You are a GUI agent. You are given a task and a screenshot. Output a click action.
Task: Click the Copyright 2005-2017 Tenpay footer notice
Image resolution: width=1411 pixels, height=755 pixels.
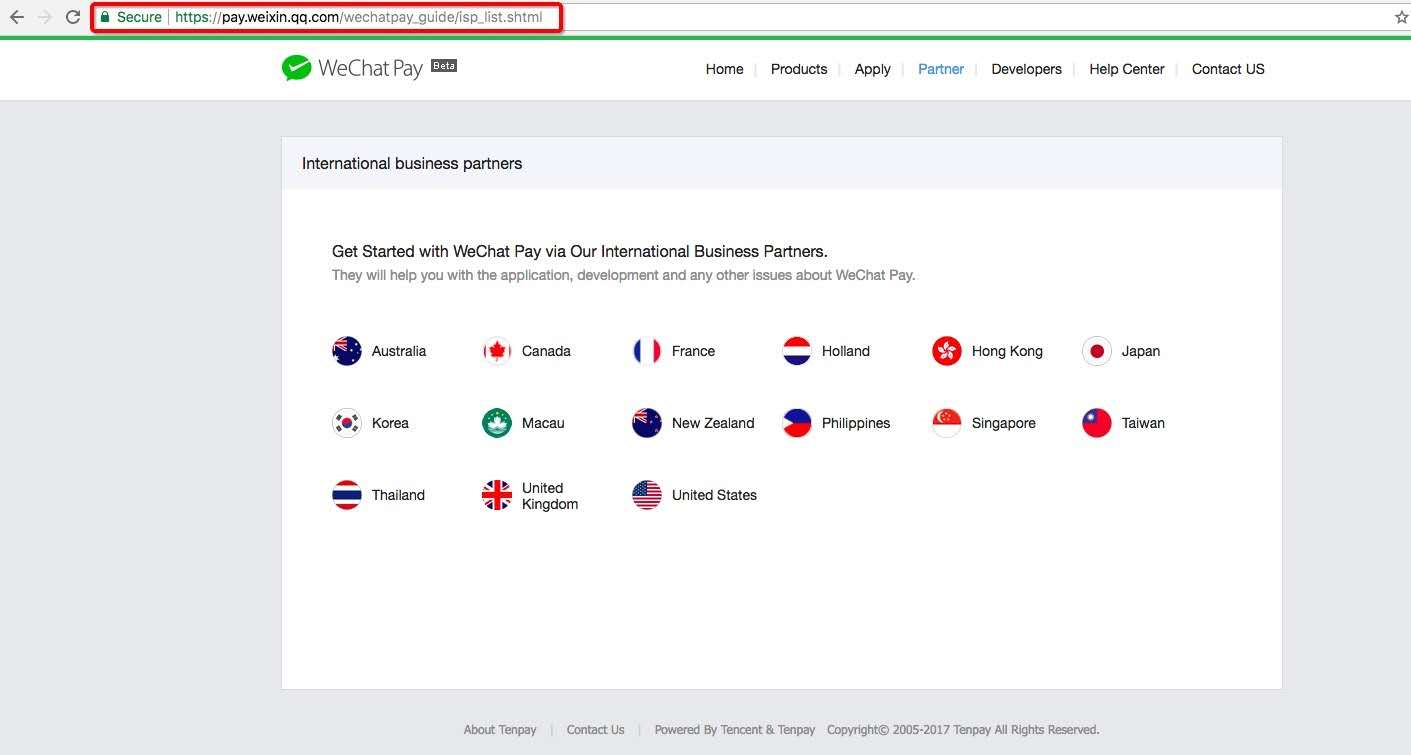click(963, 730)
